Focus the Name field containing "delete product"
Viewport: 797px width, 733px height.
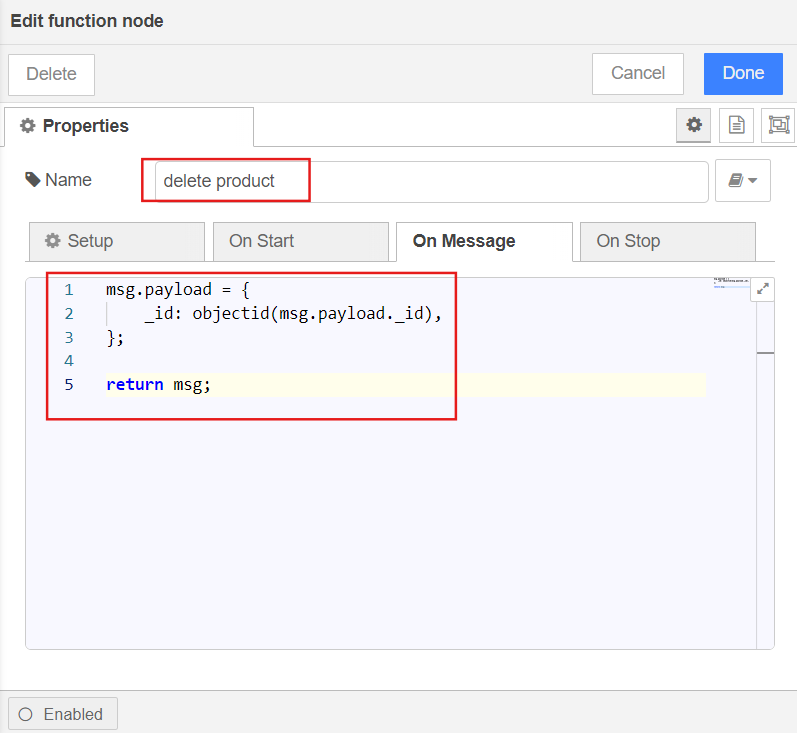click(x=430, y=181)
